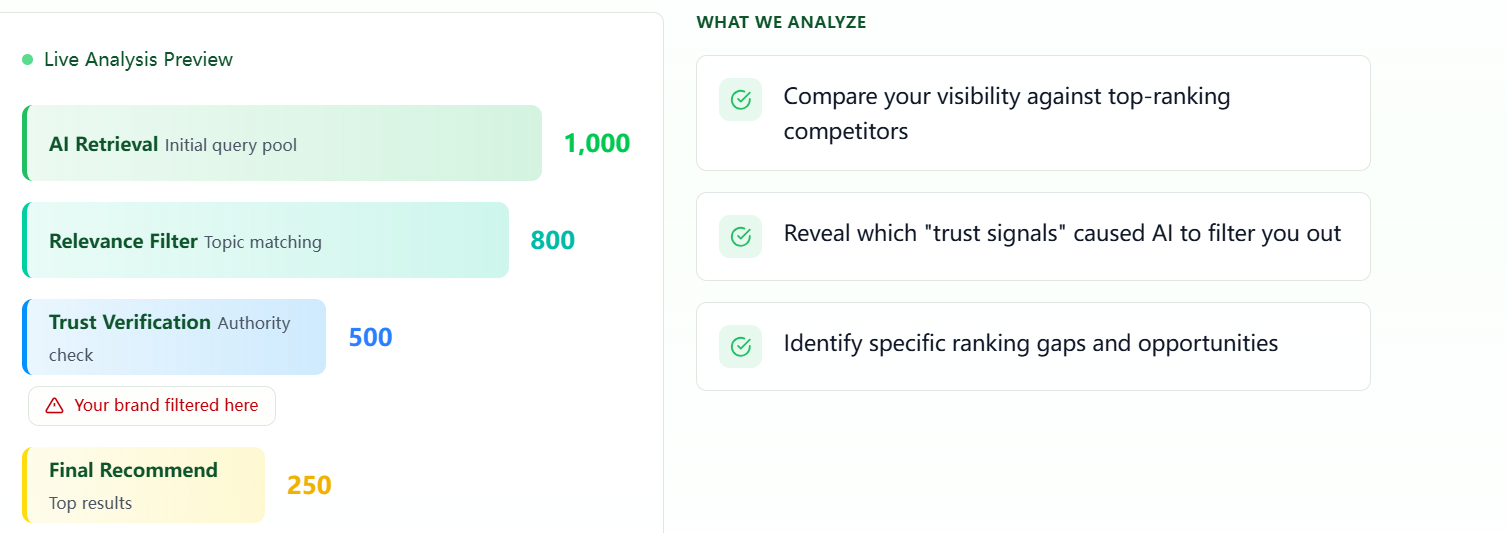Click the 800 relevance count value
This screenshot has width=1507, height=533.
552,240
